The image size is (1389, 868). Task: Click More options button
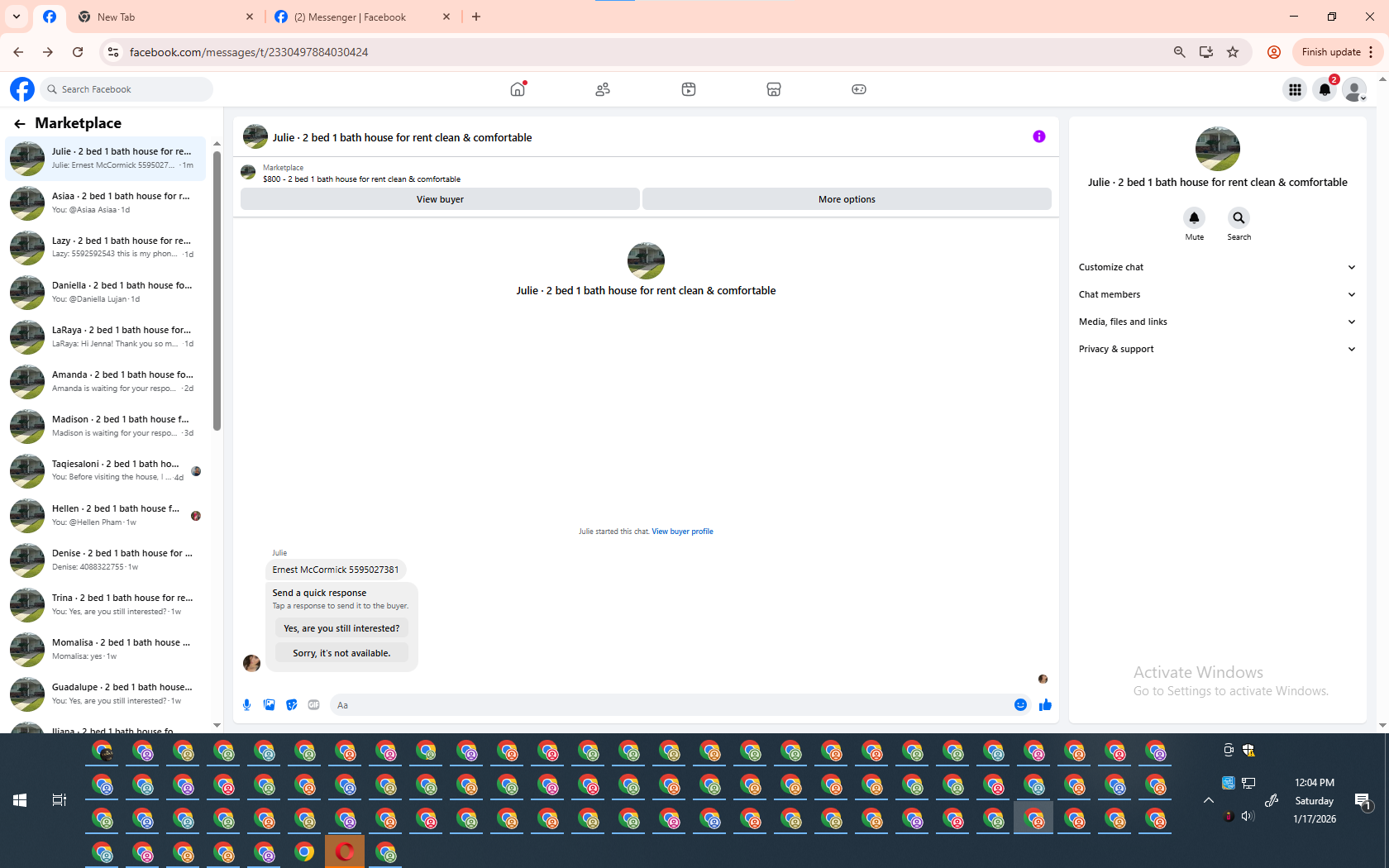click(847, 199)
